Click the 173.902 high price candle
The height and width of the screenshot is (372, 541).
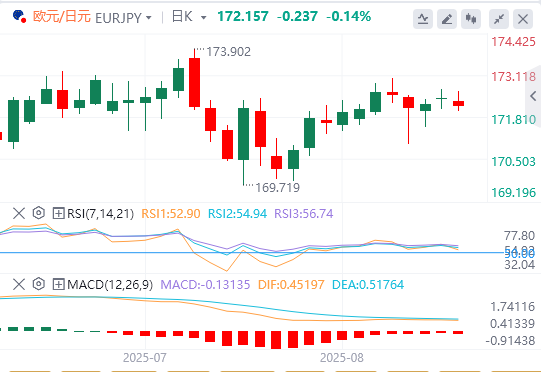pos(195,79)
